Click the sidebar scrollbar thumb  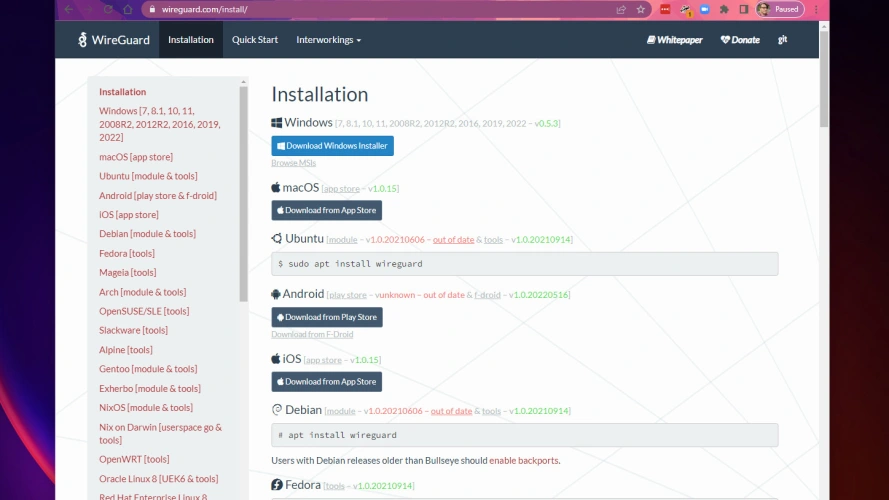click(x=243, y=190)
